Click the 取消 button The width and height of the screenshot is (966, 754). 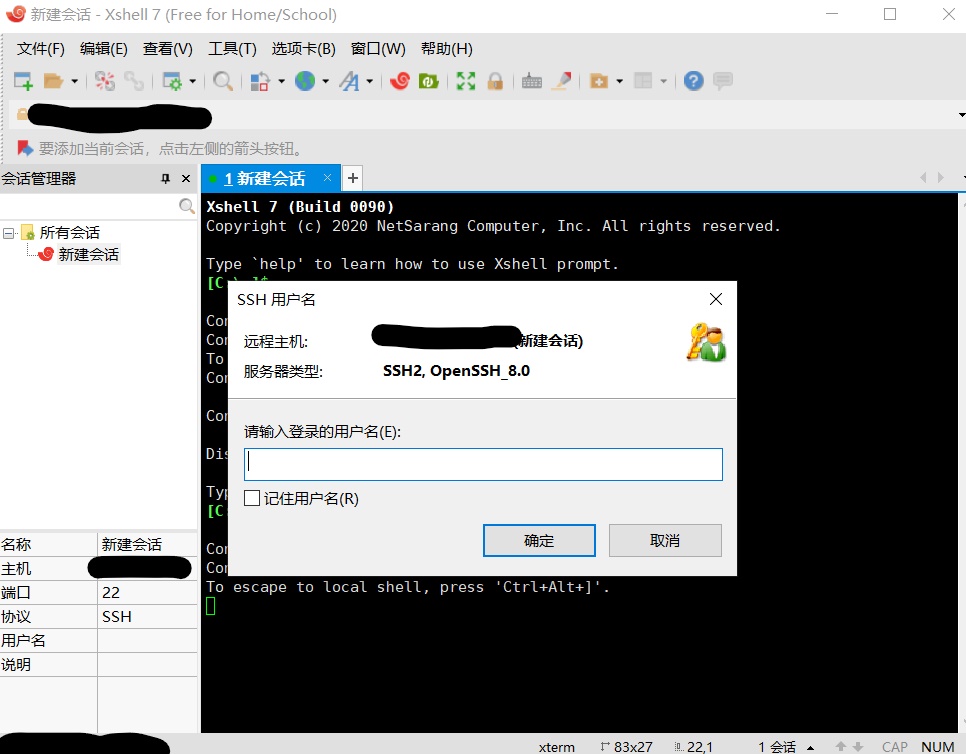coord(665,540)
